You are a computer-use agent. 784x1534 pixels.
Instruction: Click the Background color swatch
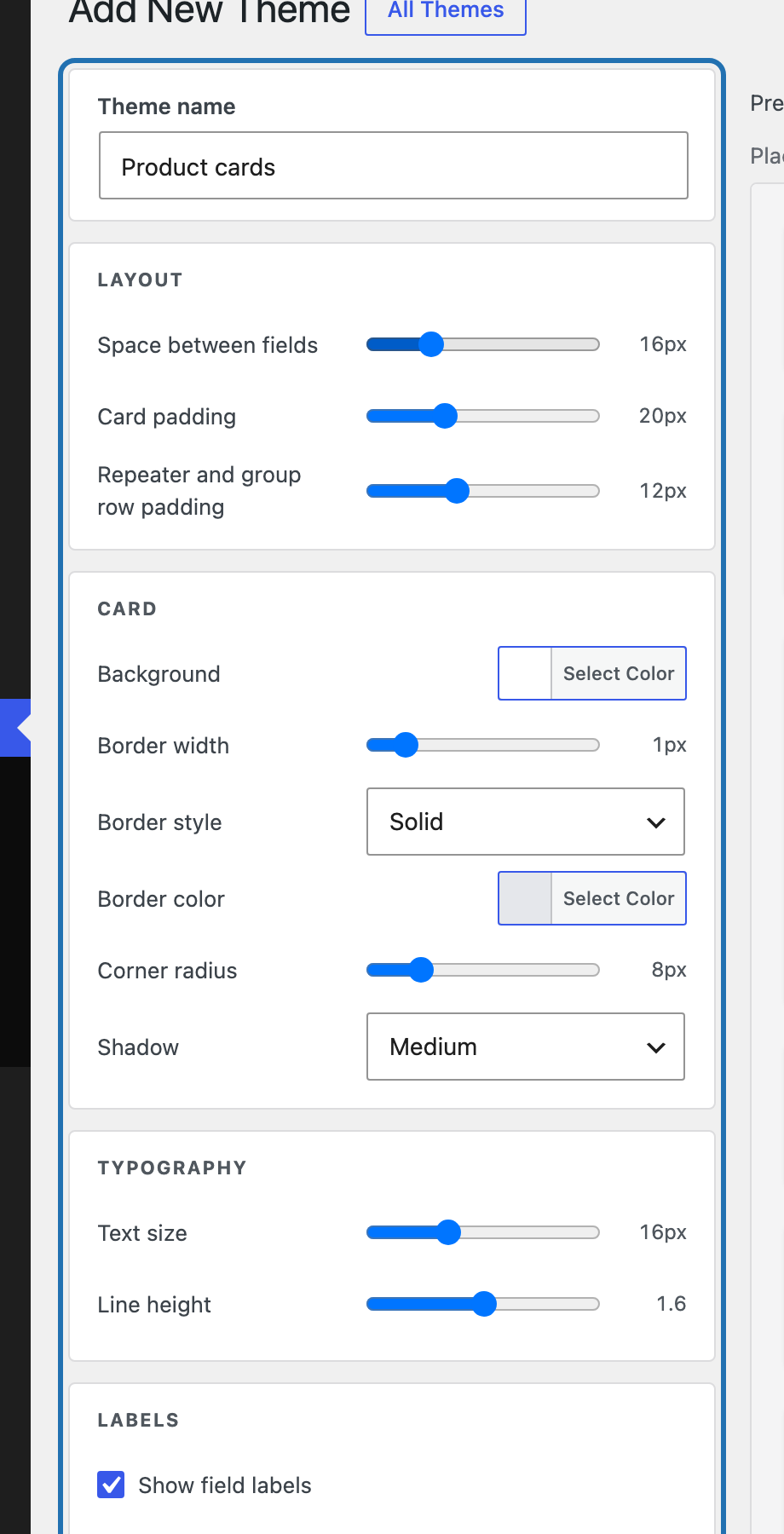[x=525, y=673]
